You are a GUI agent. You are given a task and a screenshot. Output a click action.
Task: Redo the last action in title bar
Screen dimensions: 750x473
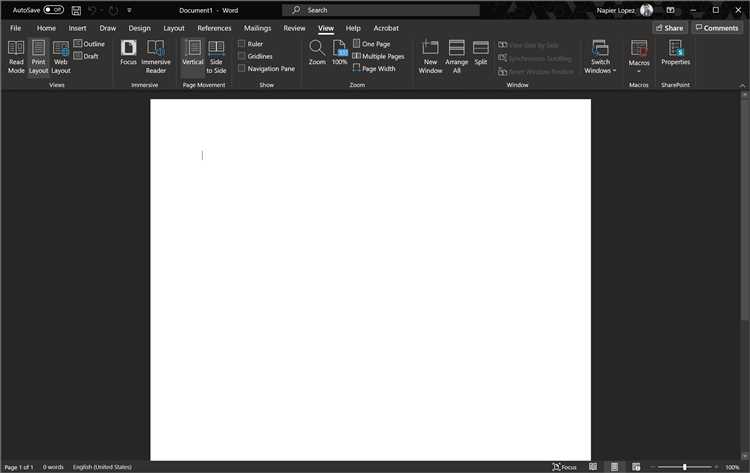113,10
